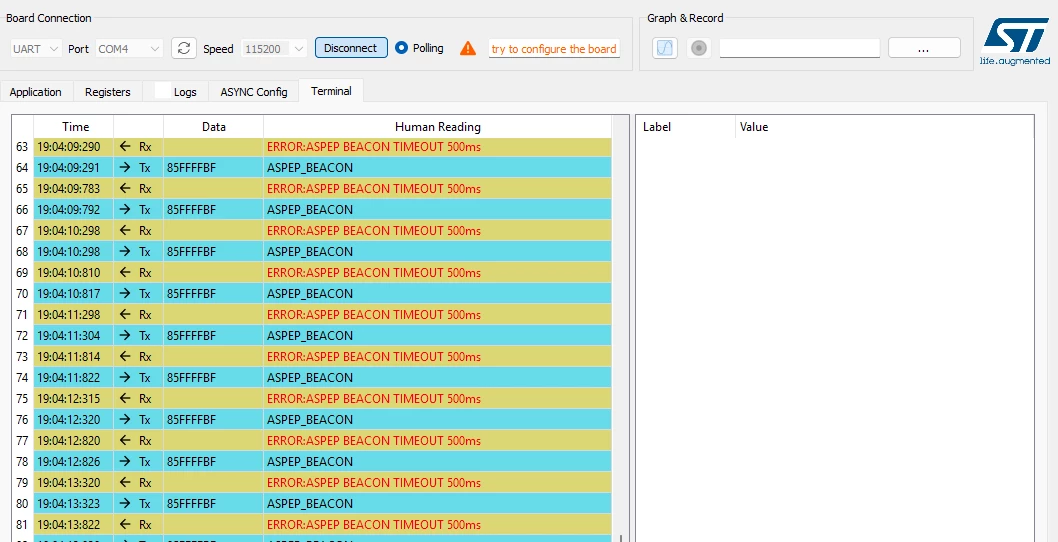This screenshot has width=1058, height=542.
Task: Click timestamp 19:04:10:810
Action: (68, 273)
